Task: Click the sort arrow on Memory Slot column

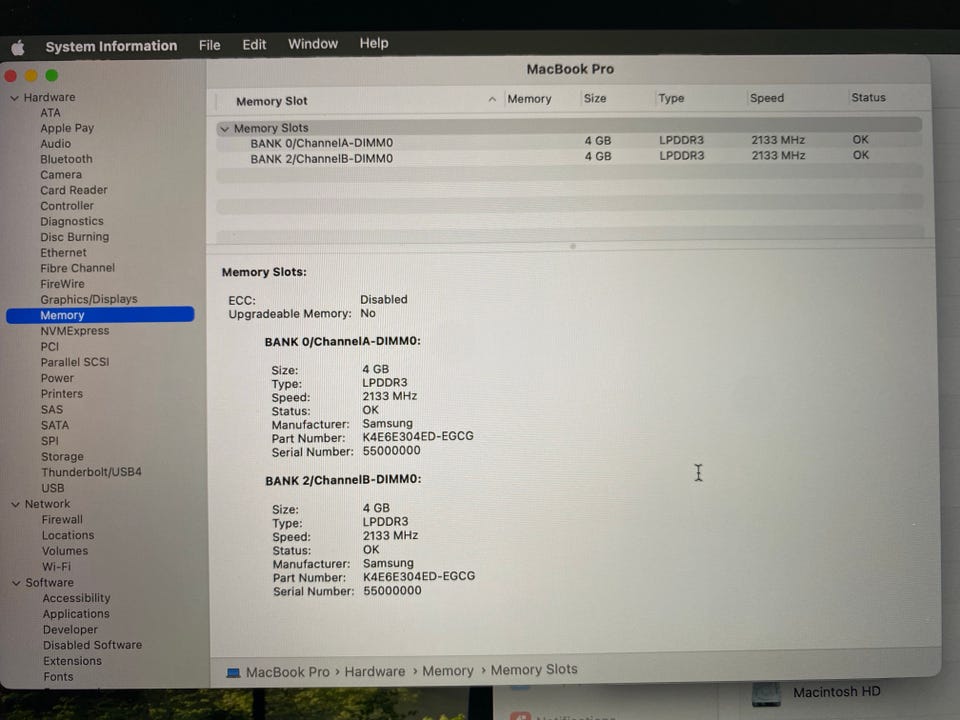Action: click(x=492, y=99)
